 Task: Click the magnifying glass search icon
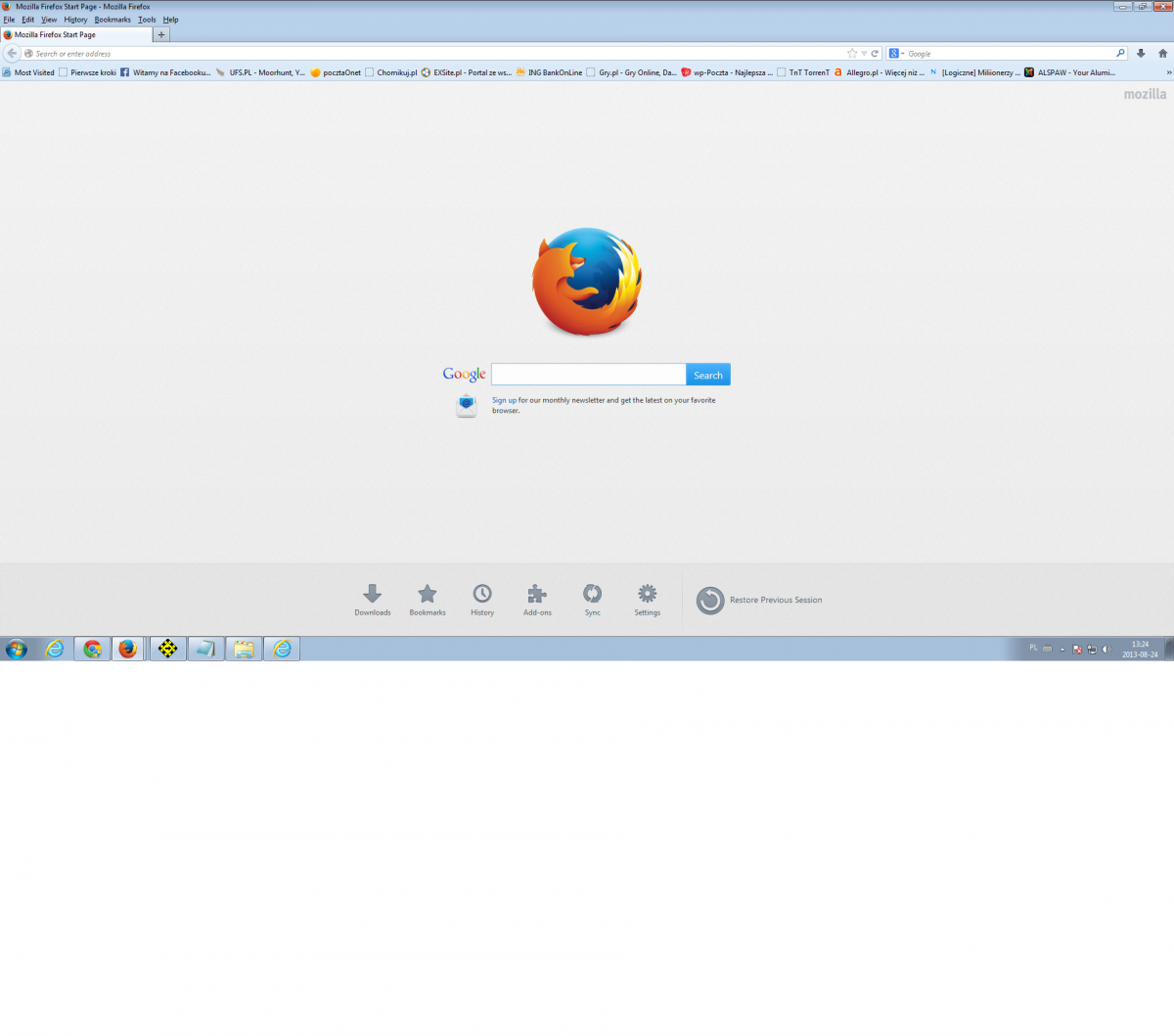point(1120,54)
